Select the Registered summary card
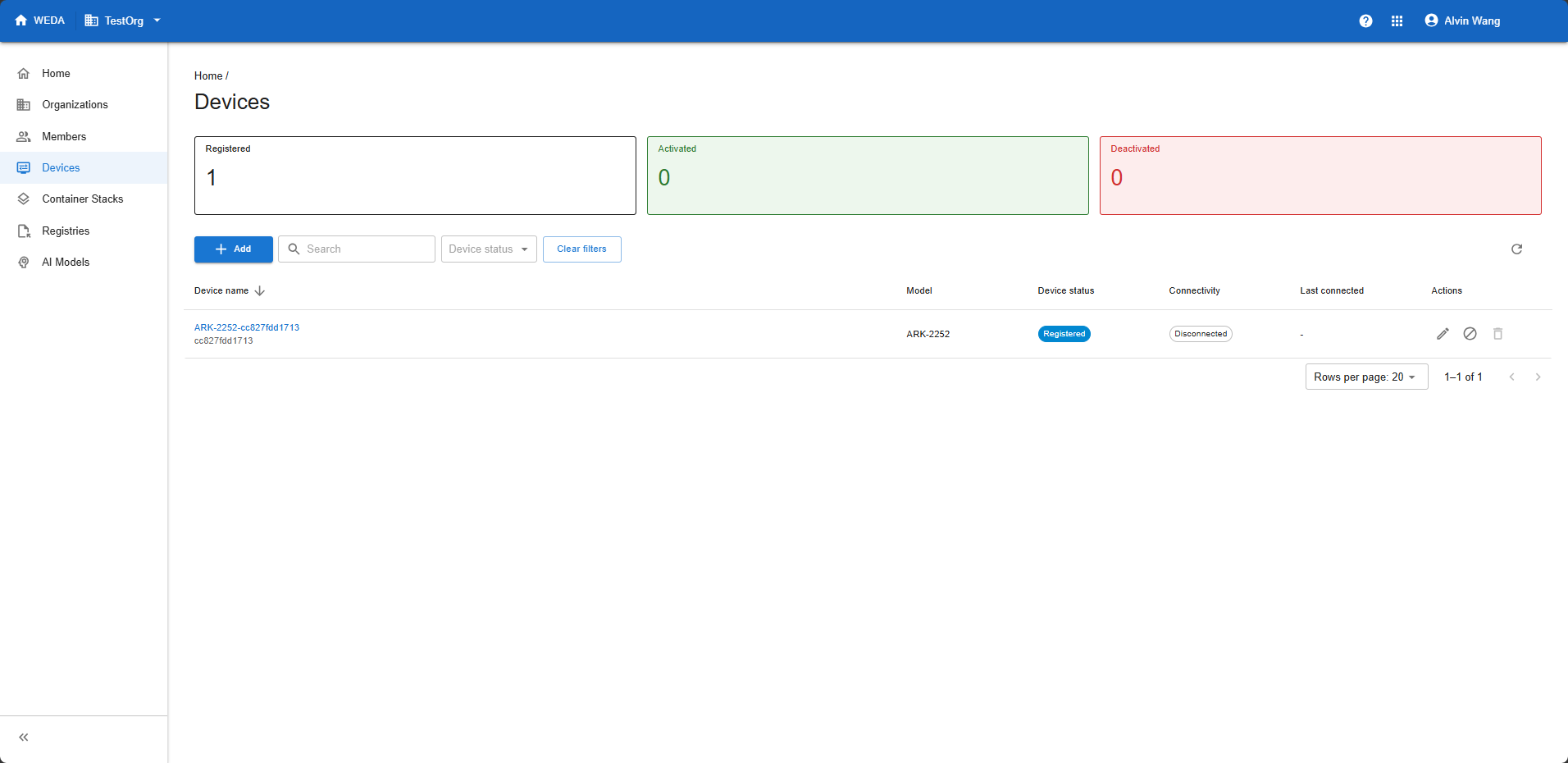1568x763 pixels. tap(415, 176)
